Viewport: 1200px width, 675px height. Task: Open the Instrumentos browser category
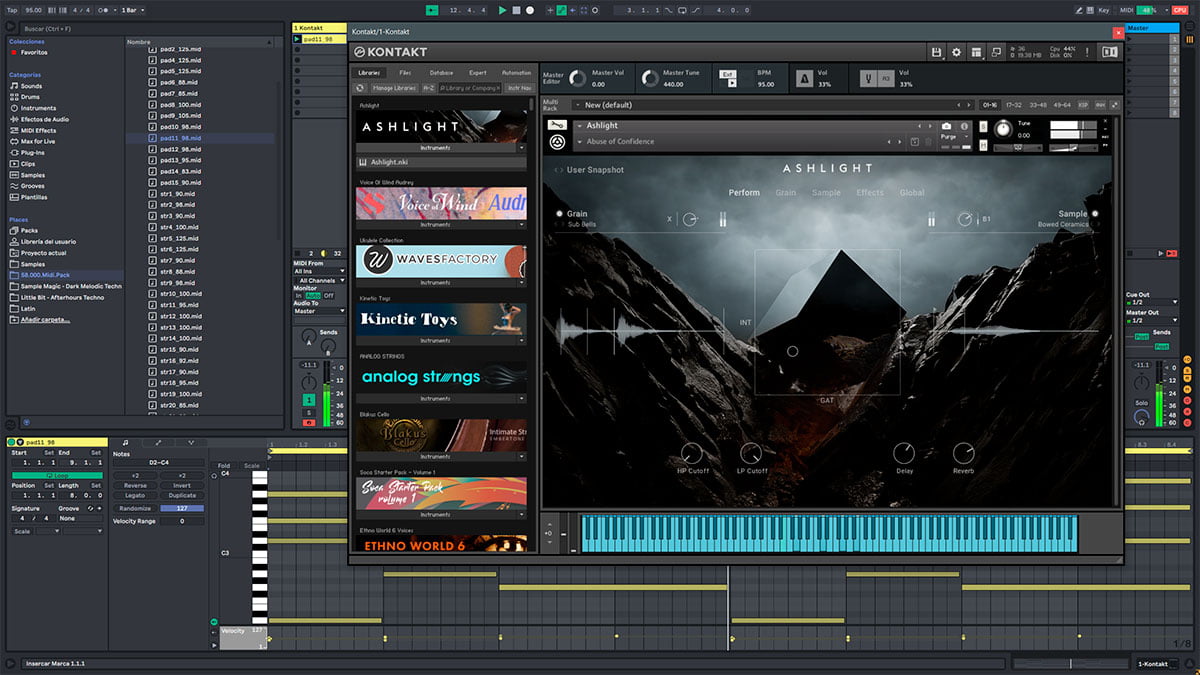[38, 108]
